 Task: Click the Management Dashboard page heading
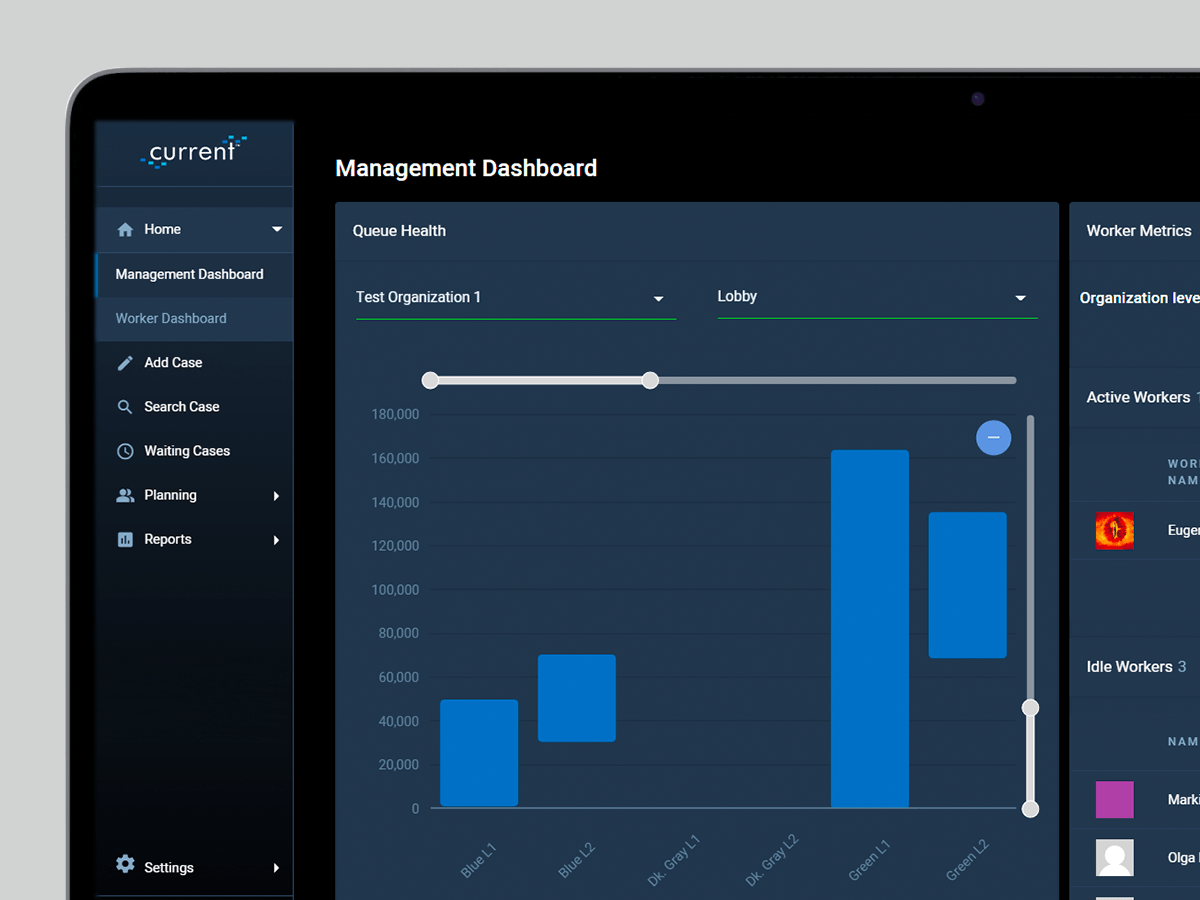click(x=466, y=168)
